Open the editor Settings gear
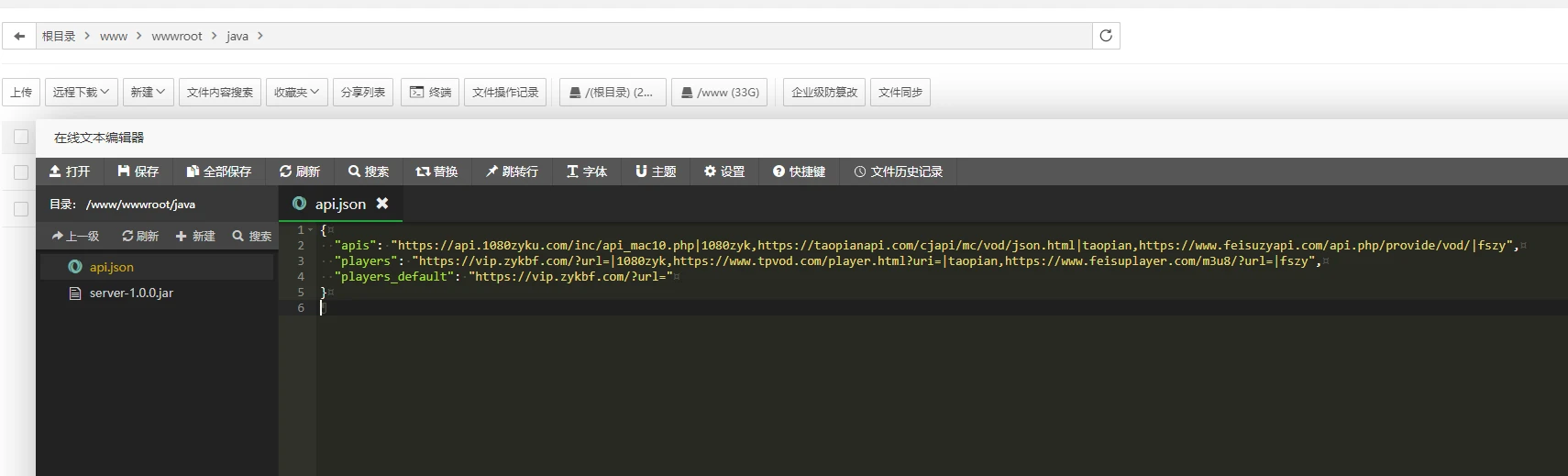The width and height of the screenshot is (1568, 476). [723, 172]
